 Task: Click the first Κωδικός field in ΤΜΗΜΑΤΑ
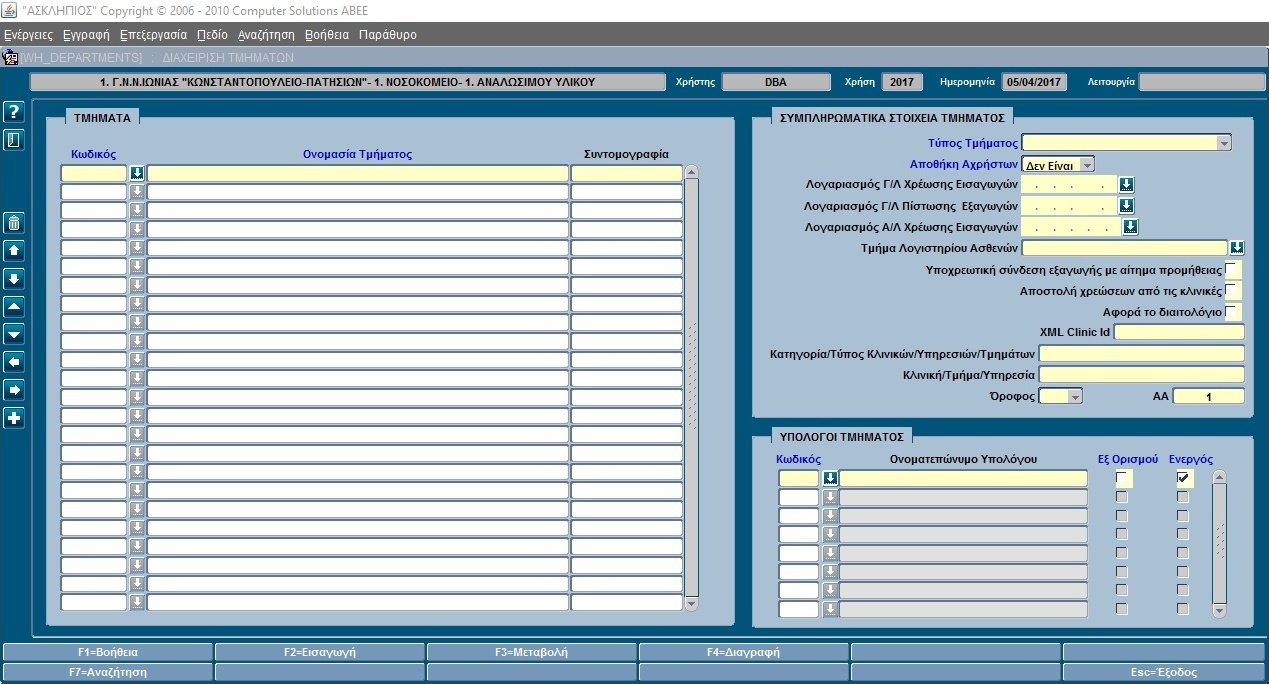tap(94, 173)
